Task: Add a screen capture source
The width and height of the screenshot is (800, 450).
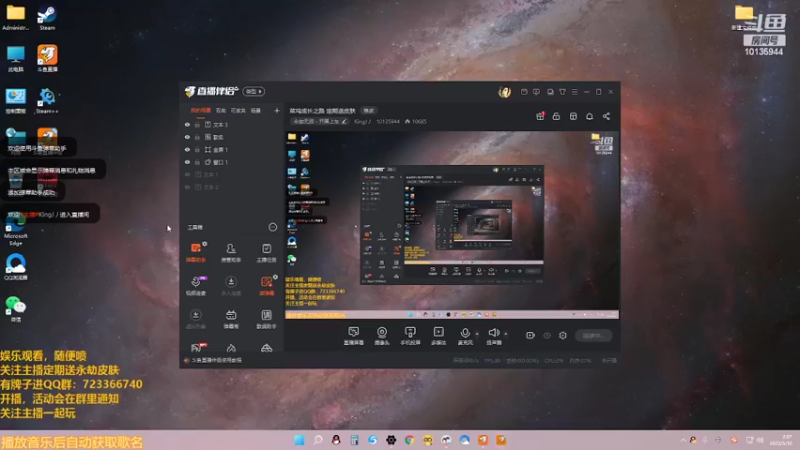Action: pyautogui.click(x=354, y=336)
